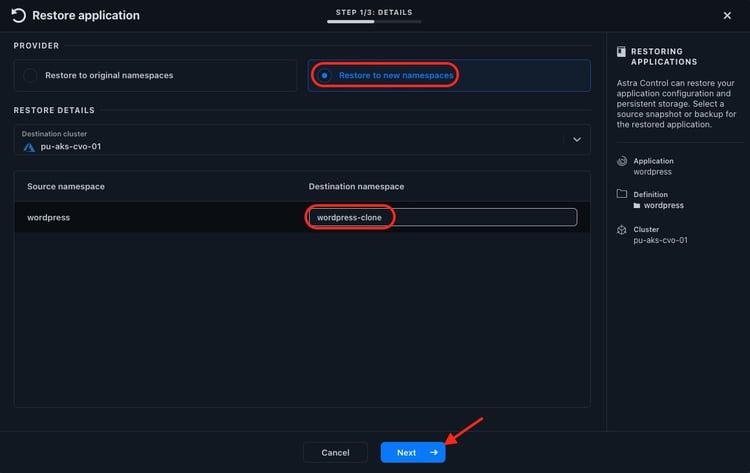Image resolution: width=750 pixels, height=473 pixels.
Task: Select the wordpress source namespace row
Action: [150, 217]
